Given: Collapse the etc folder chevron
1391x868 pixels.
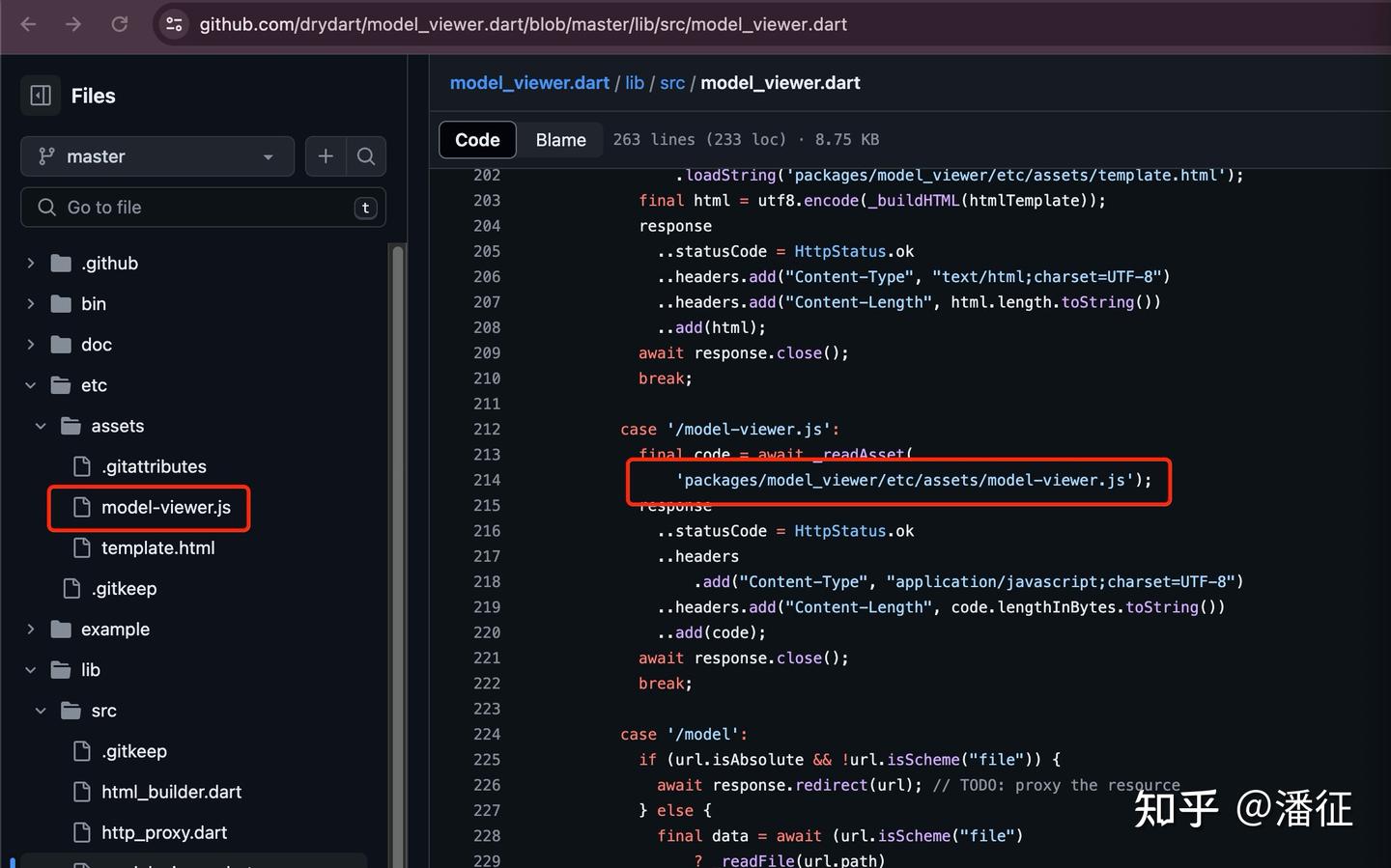Looking at the screenshot, I should tap(31, 385).
